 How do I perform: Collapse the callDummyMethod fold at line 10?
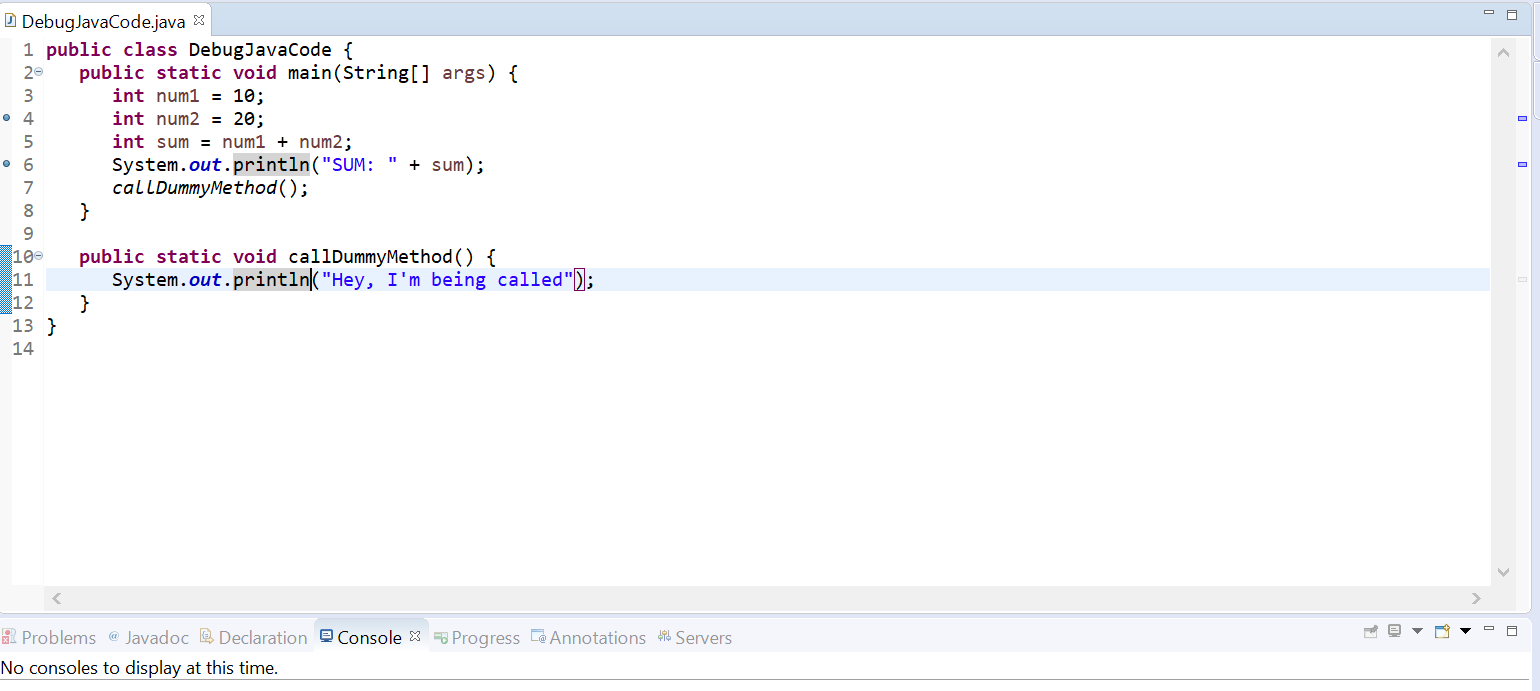pyautogui.click(x=39, y=257)
